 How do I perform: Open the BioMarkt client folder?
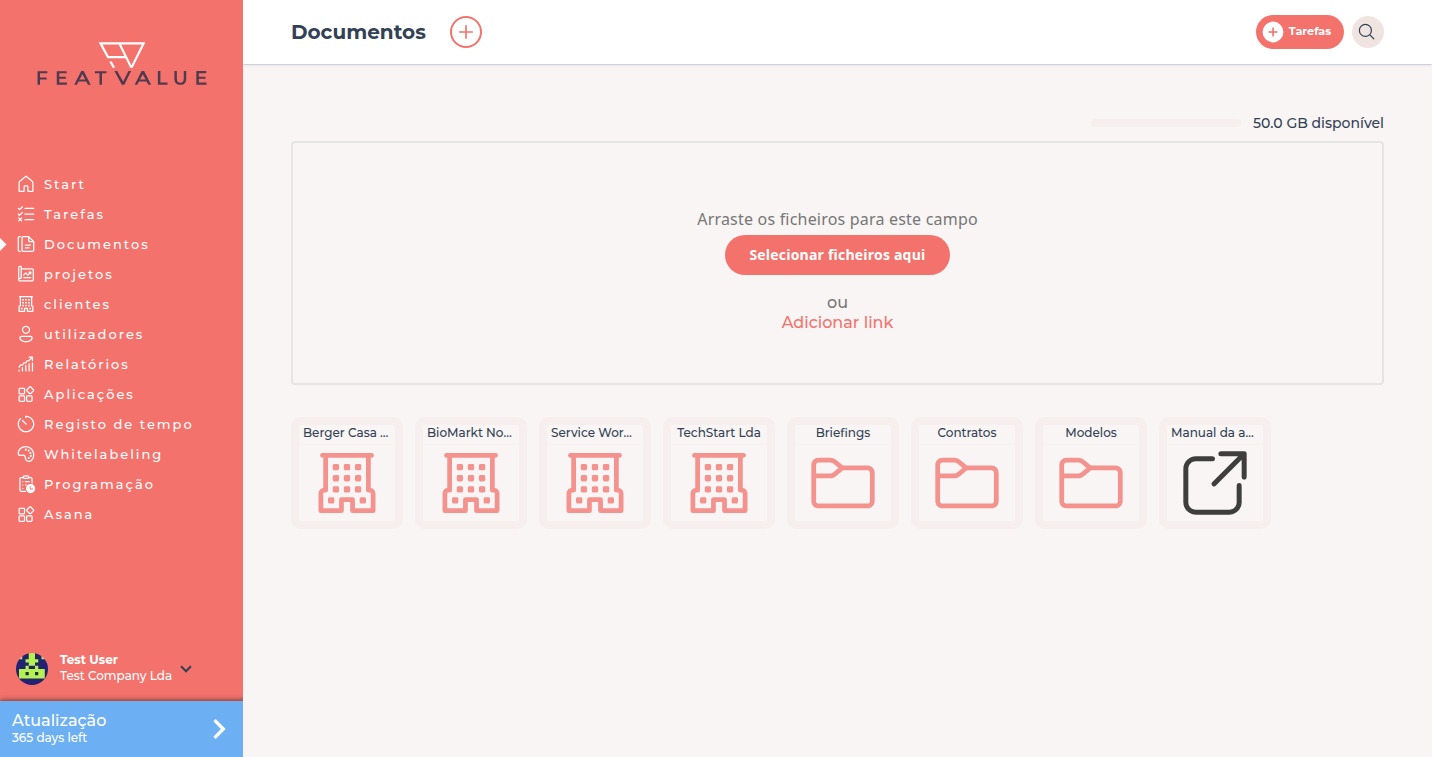coord(471,473)
